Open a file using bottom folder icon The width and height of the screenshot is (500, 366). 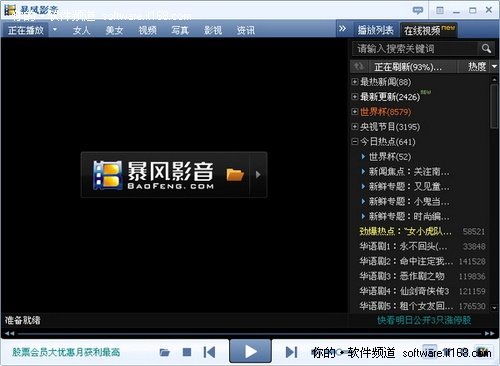pyautogui.click(x=165, y=352)
